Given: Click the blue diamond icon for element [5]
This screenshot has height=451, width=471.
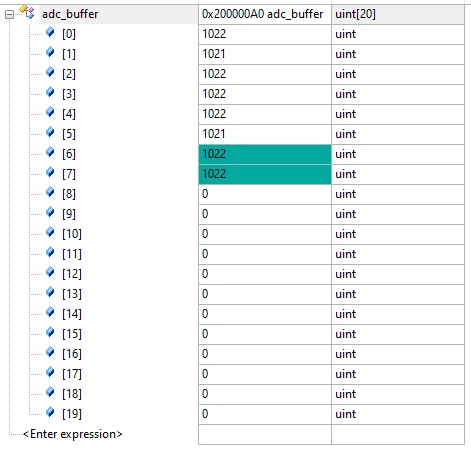Looking at the screenshot, I should (50, 132).
